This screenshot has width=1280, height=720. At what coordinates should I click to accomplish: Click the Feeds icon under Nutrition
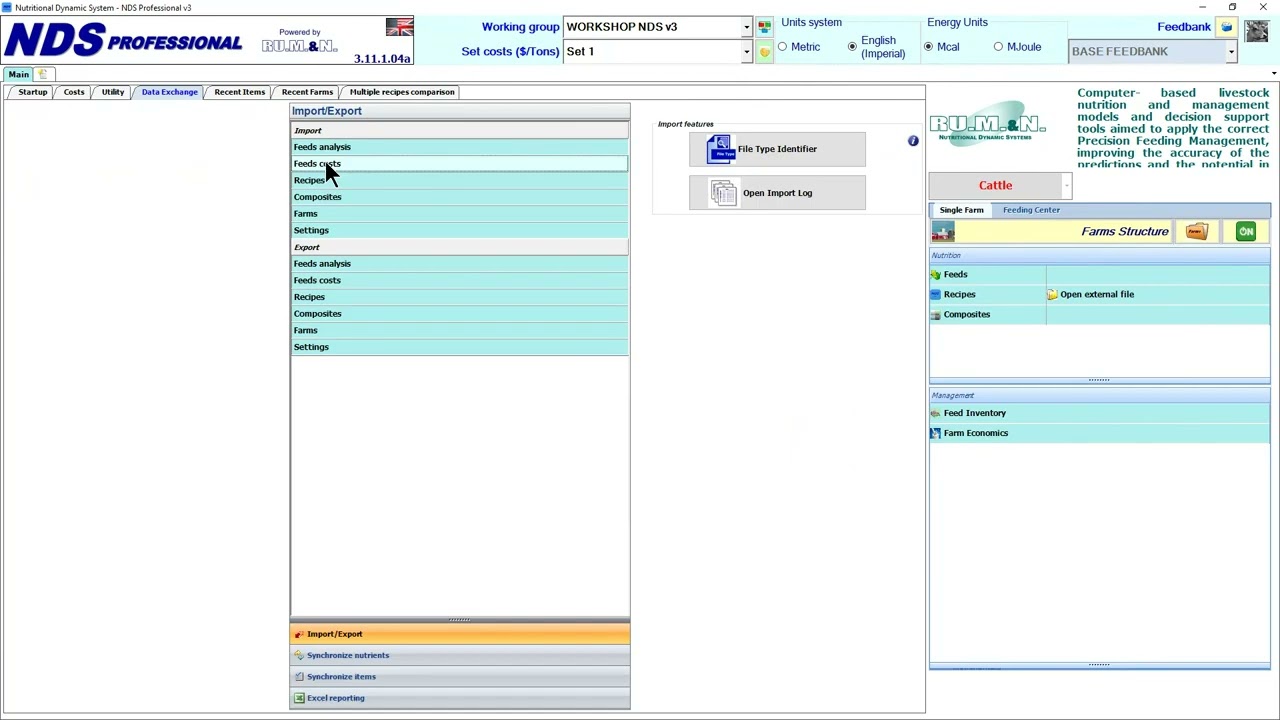pyautogui.click(x=936, y=274)
